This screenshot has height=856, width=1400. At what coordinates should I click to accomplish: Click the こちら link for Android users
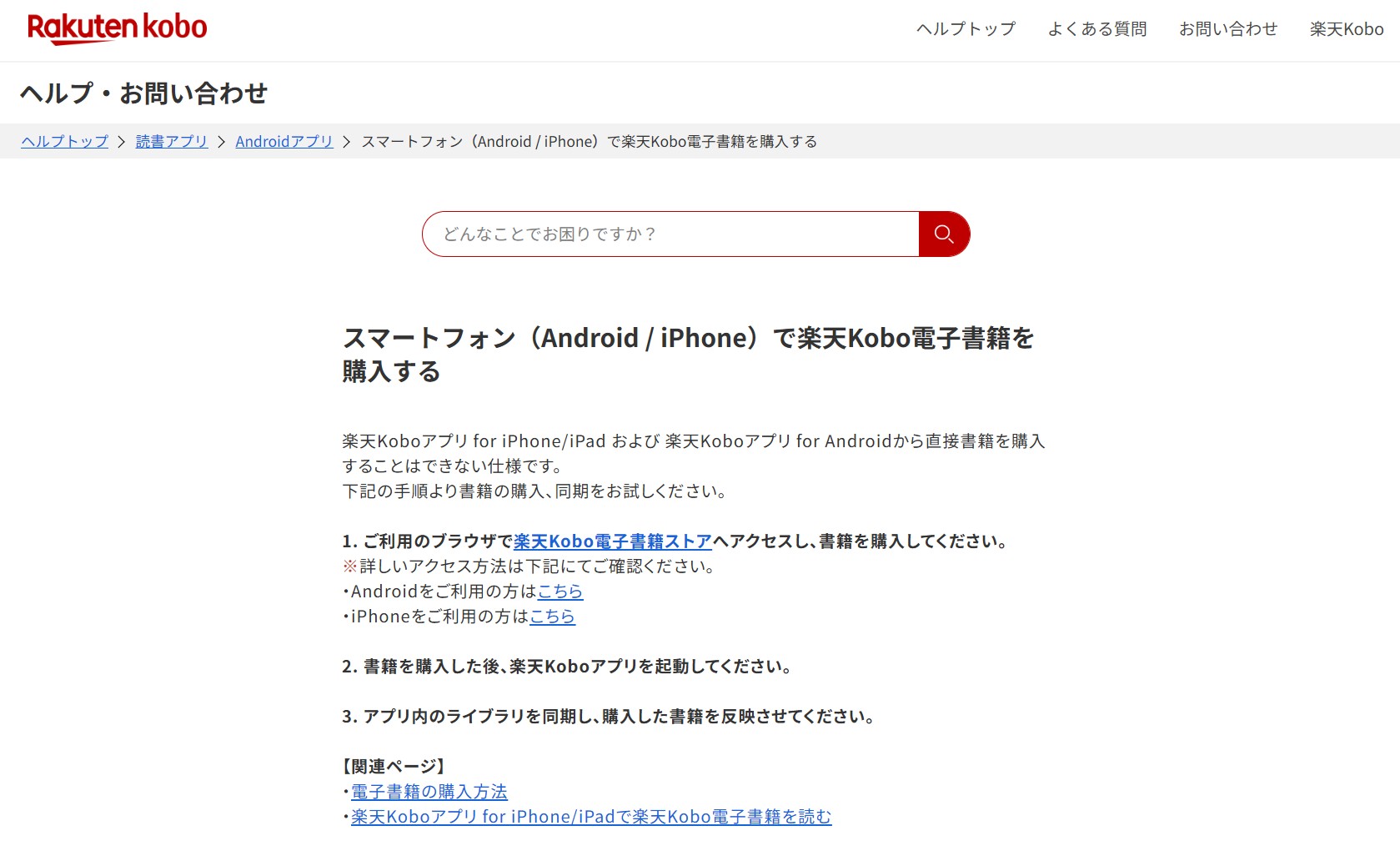point(559,592)
